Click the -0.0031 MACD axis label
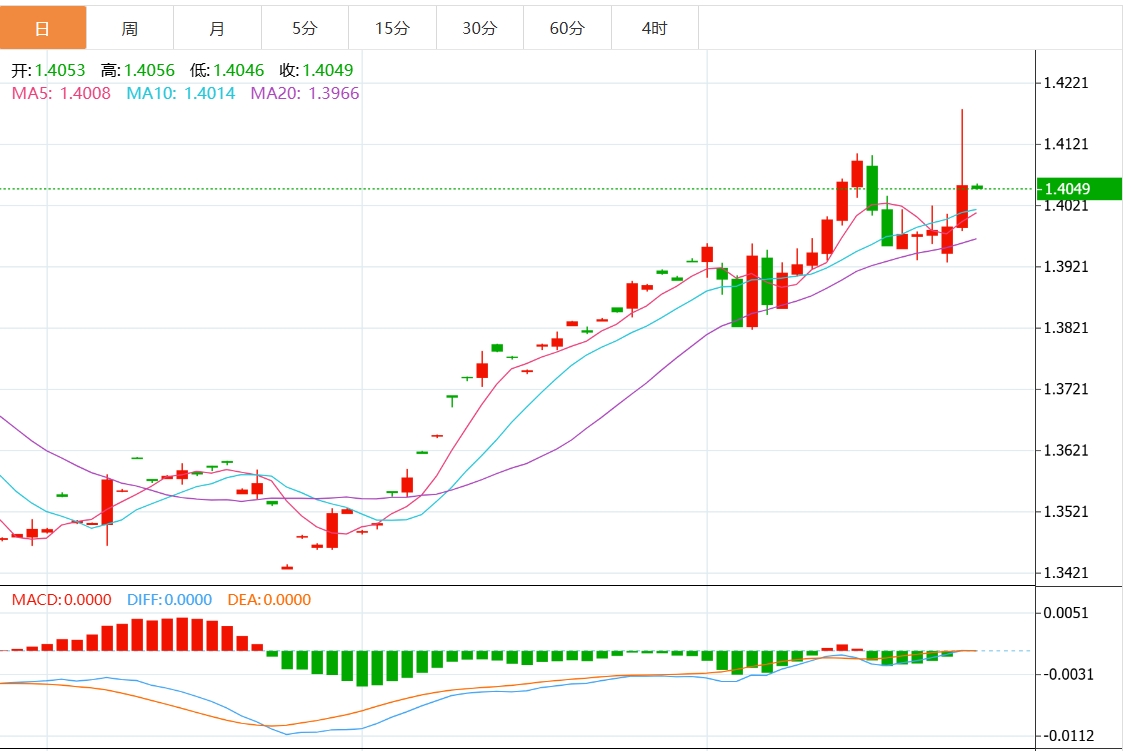The image size is (1131, 751). 1068,675
